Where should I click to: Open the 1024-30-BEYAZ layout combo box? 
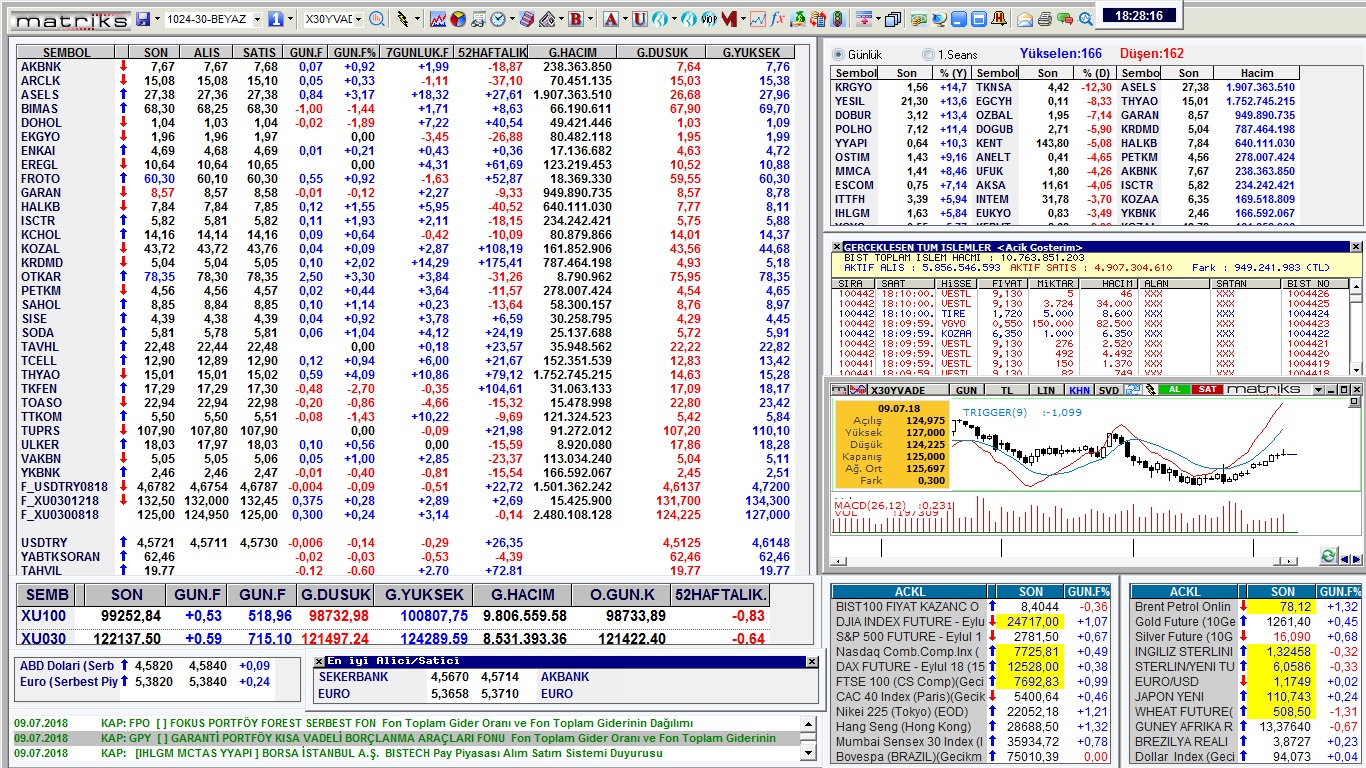213,19
